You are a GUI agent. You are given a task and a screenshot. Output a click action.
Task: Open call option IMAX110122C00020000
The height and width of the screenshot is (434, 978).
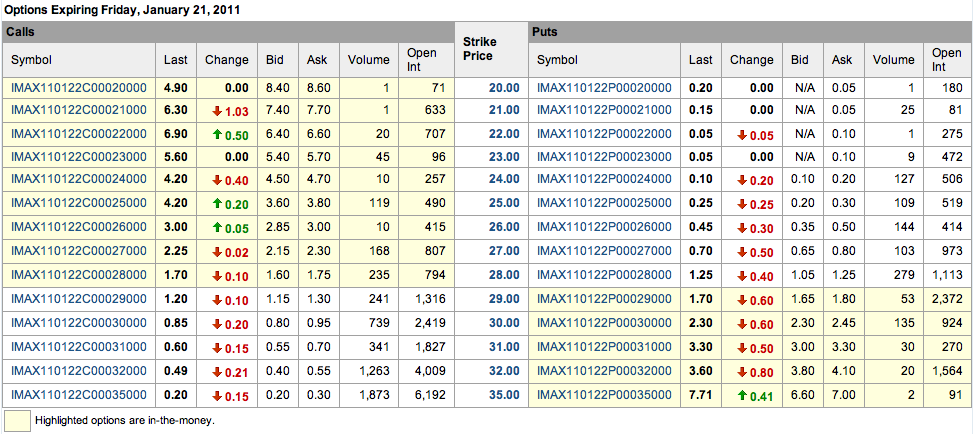click(x=78, y=88)
